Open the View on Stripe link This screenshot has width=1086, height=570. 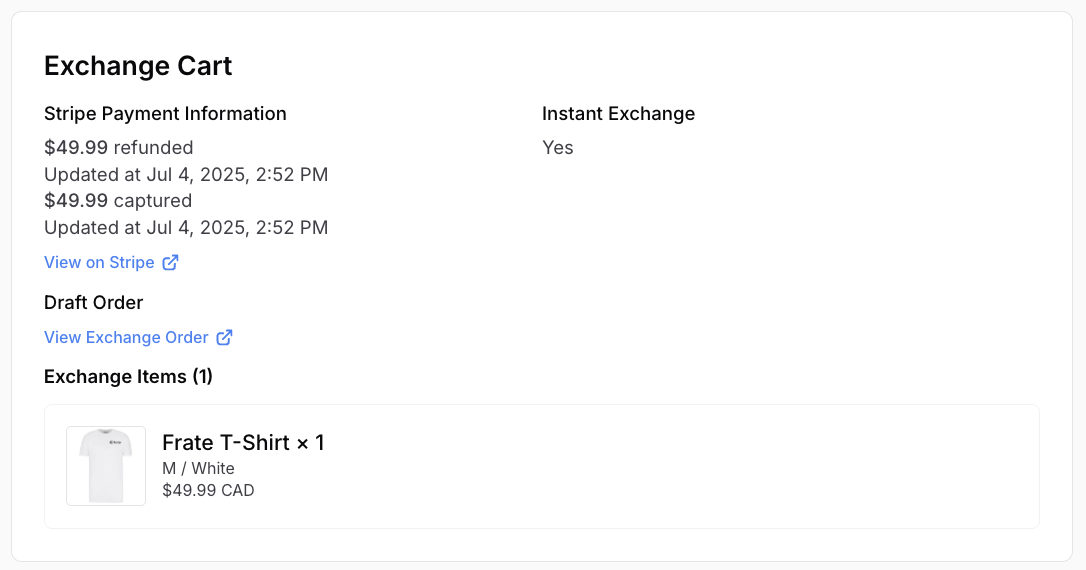click(99, 262)
